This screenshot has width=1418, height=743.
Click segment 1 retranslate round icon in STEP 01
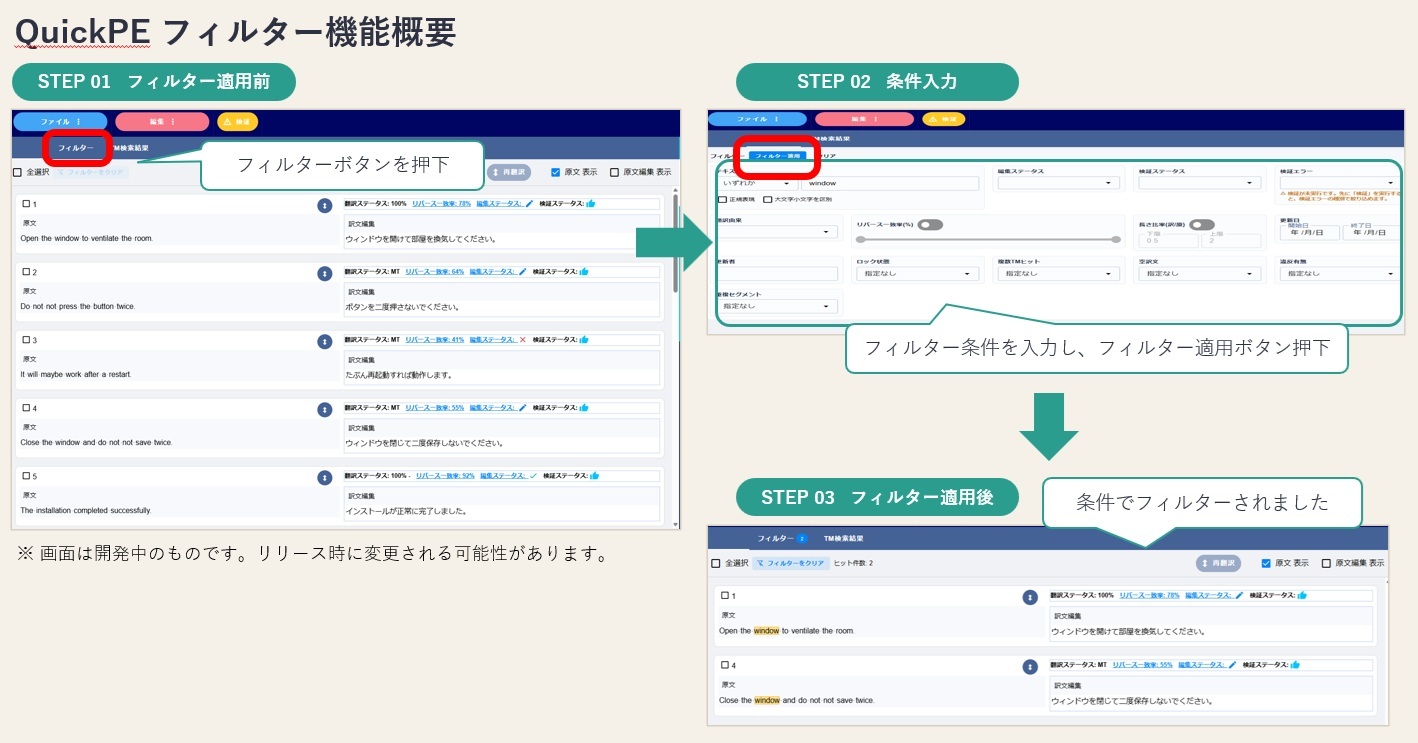tap(324, 206)
